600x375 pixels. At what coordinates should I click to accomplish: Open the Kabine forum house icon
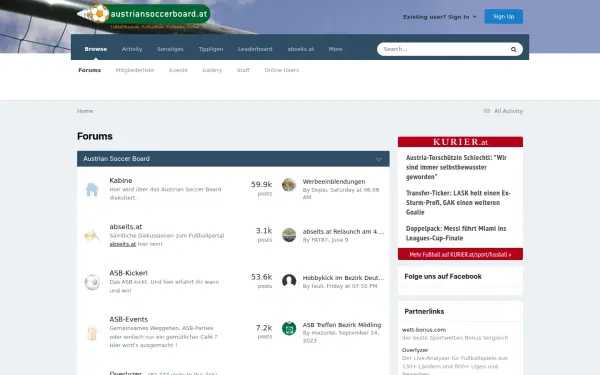pos(92,189)
